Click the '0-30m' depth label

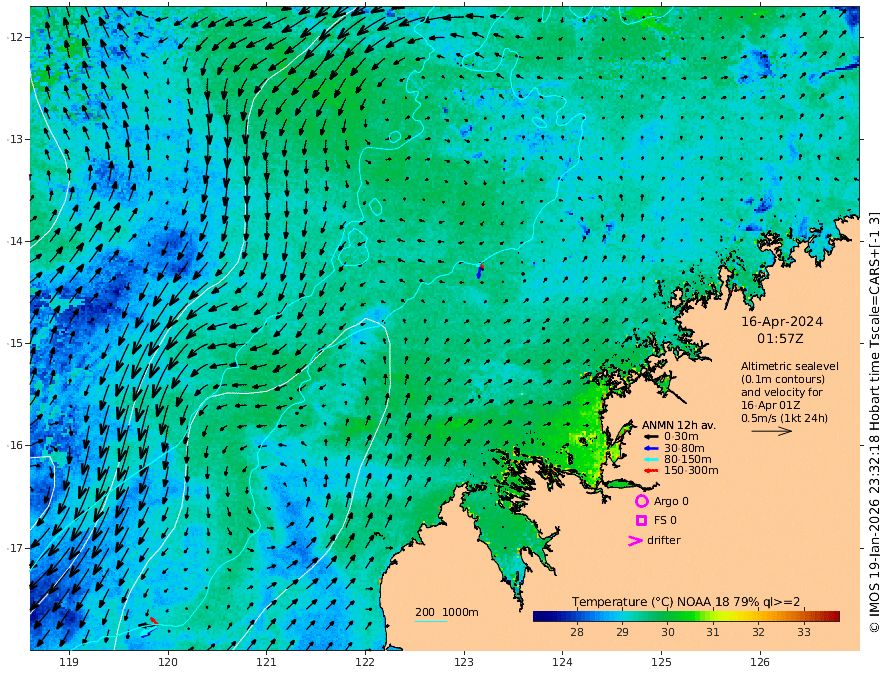681,437
